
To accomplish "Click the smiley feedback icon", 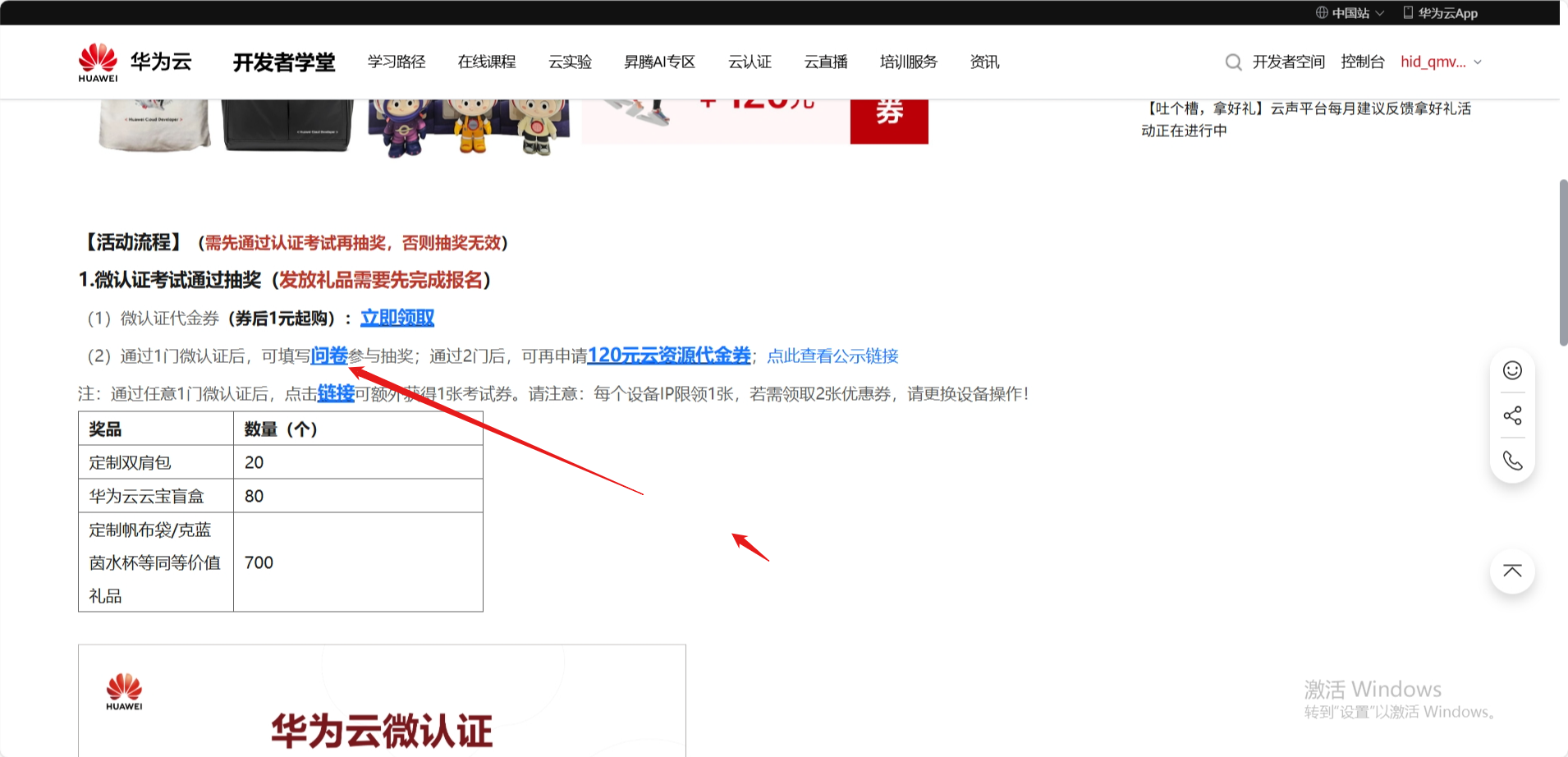I will point(1512,370).
